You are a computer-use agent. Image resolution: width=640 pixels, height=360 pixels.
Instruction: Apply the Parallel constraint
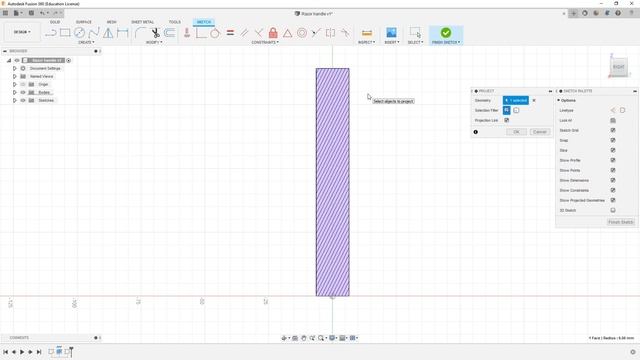(x=244, y=33)
